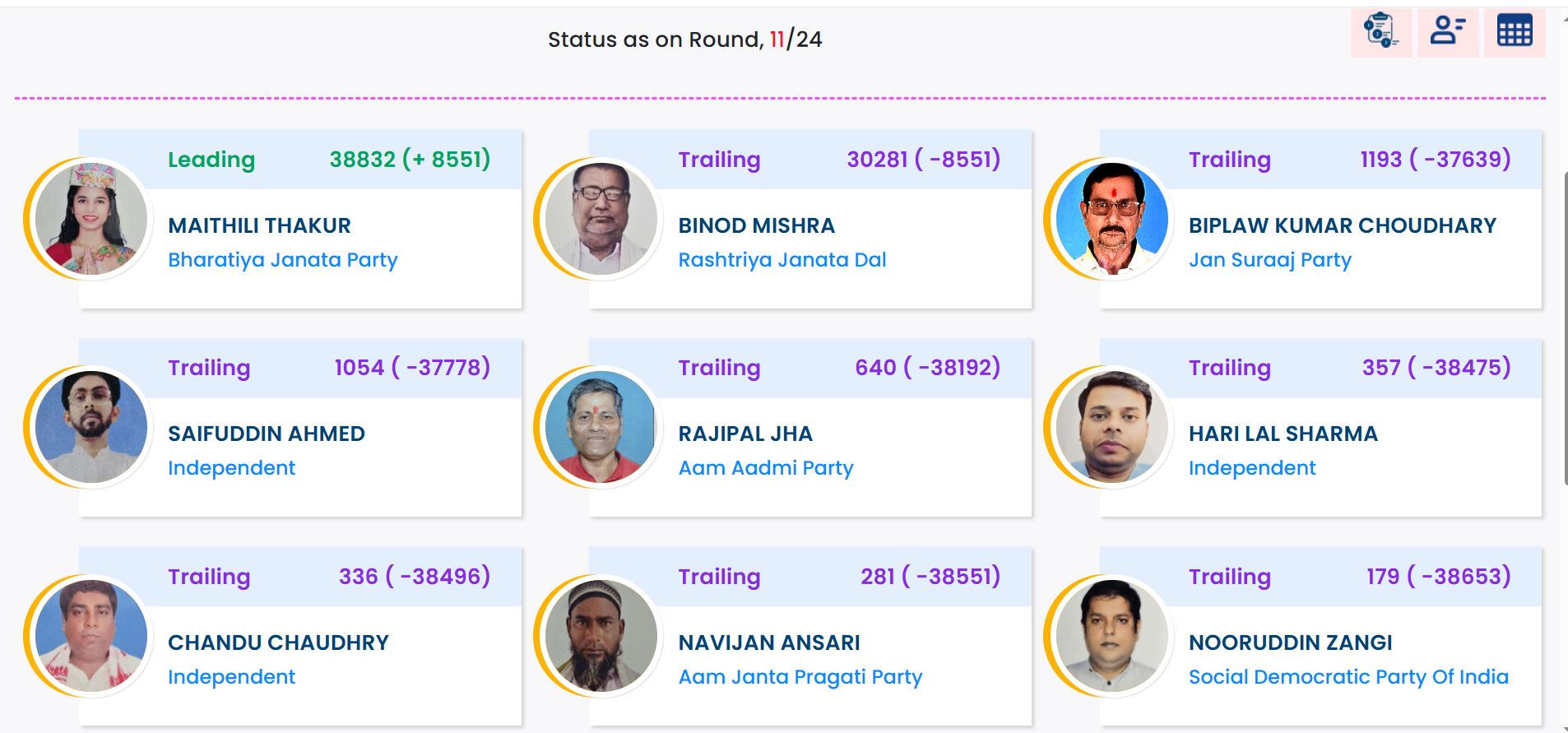Viewport: 1568px width, 733px height.
Task: Open Nooruddin Zangi's candidate photo
Action: [x=1111, y=636]
